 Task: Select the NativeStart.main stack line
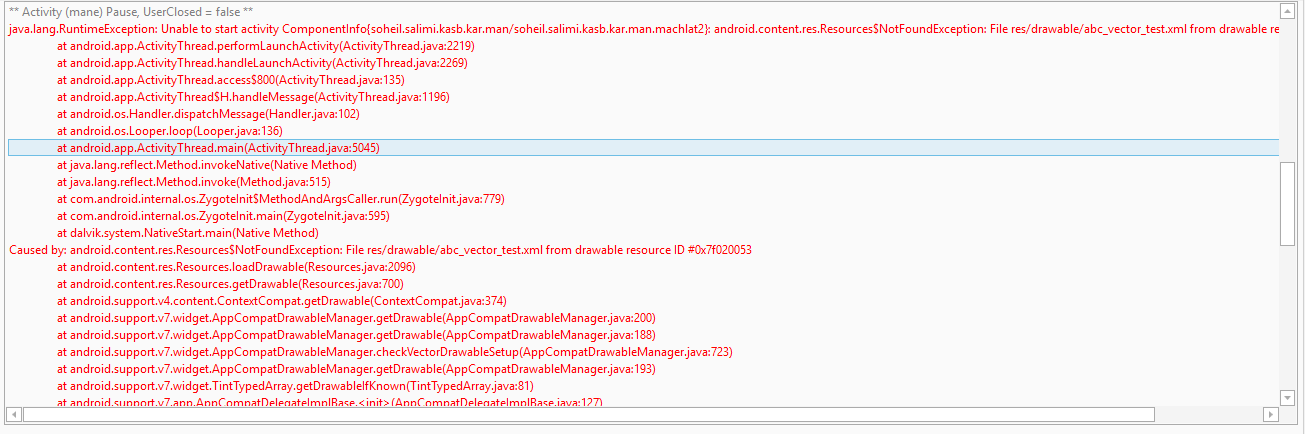tap(188, 233)
